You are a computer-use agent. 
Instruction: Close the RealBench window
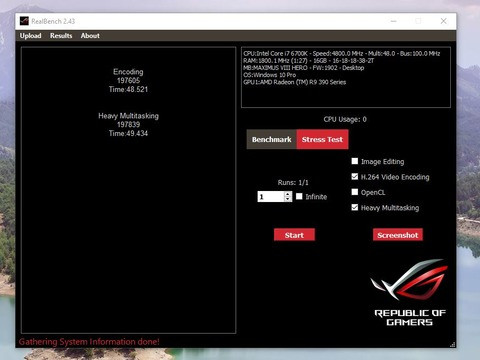pyautogui.click(x=443, y=21)
